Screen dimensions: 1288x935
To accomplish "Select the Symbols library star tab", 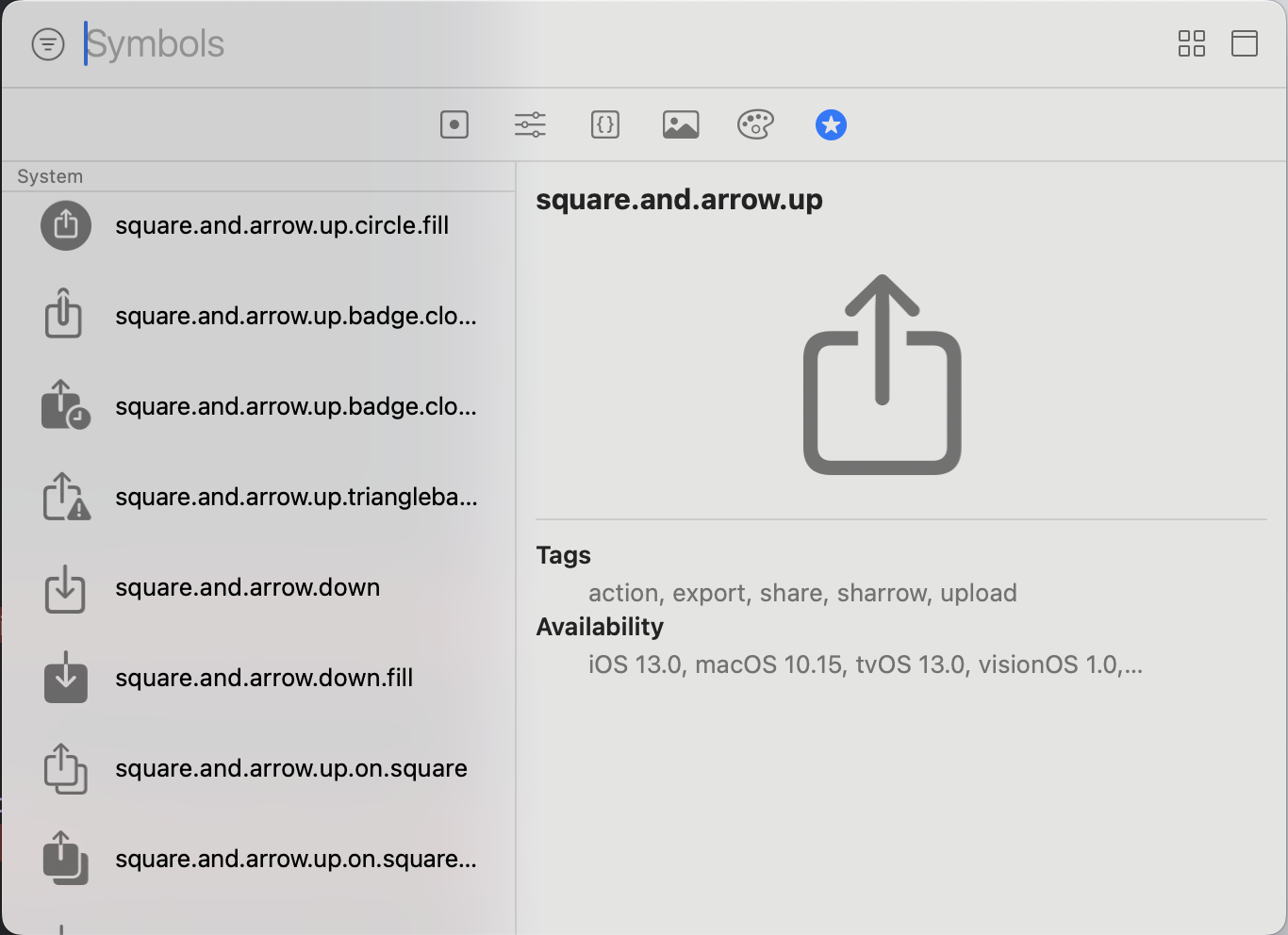I will (x=831, y=124).
